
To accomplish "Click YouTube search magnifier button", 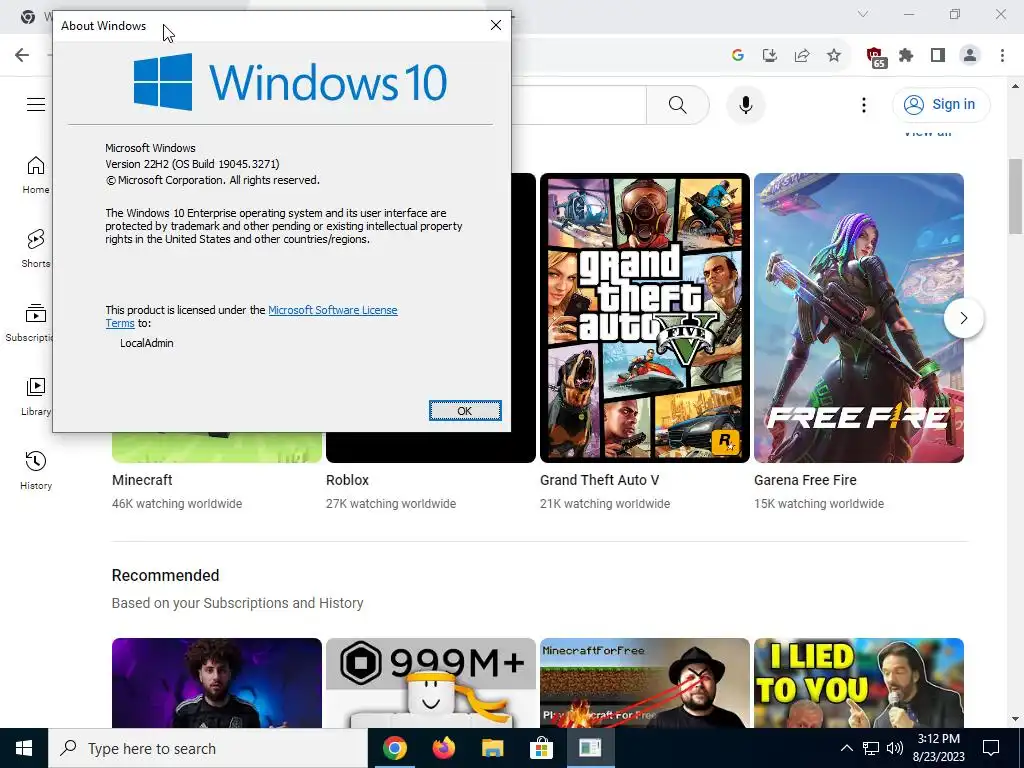I will 678,104.
